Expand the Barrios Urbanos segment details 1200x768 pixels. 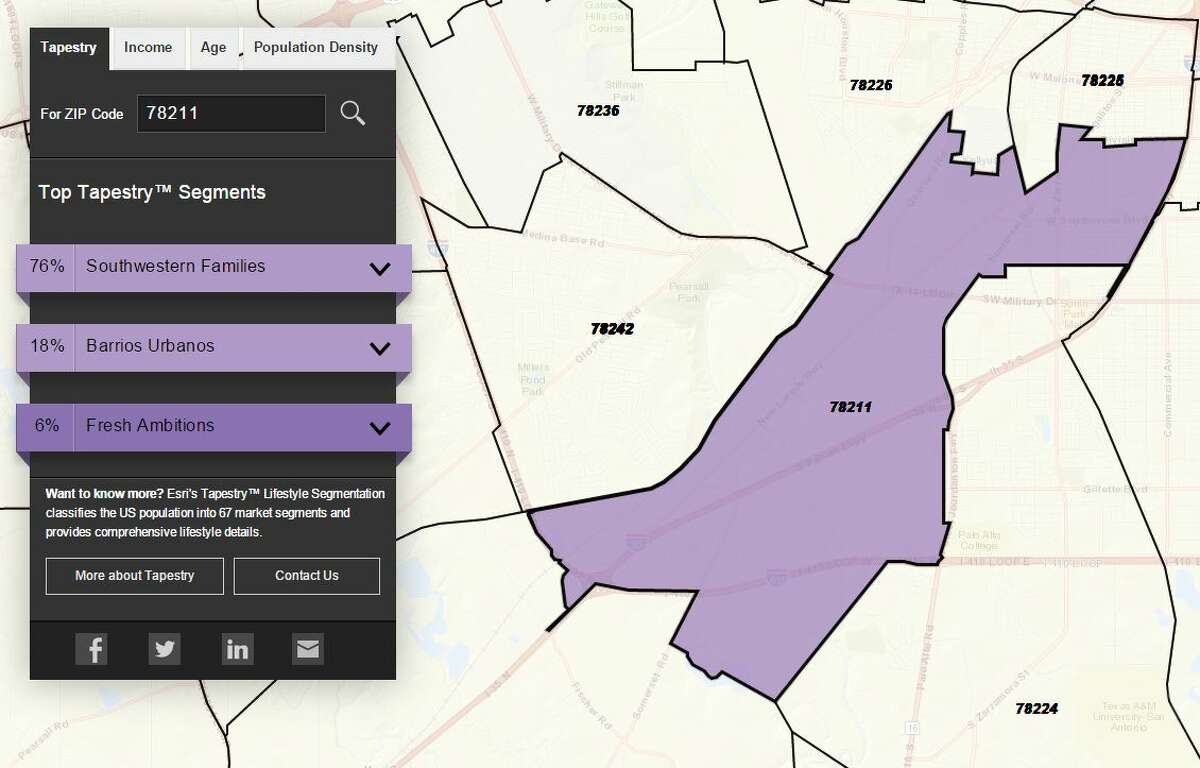[x=378, y=348]
